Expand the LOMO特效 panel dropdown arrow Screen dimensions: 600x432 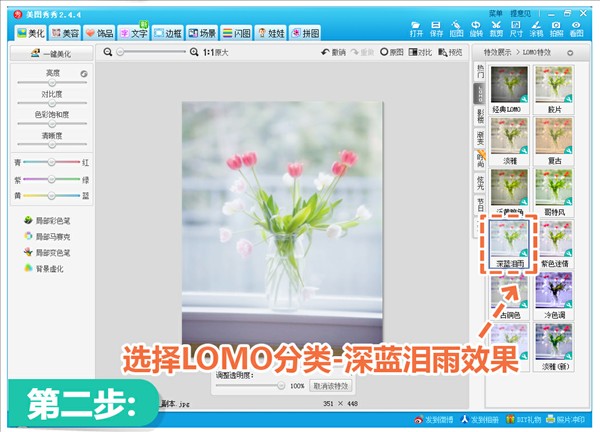570,53
